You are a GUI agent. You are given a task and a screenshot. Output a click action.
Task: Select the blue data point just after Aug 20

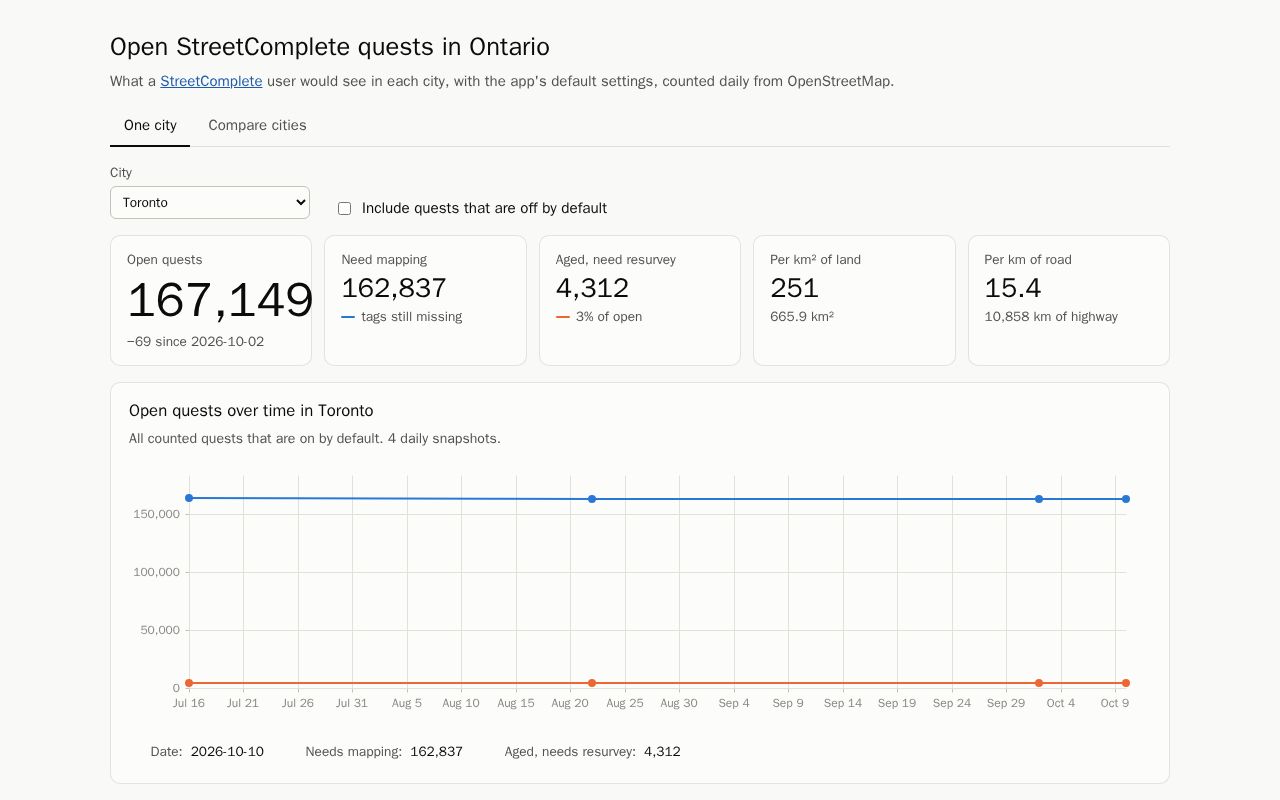pos(592,499)
